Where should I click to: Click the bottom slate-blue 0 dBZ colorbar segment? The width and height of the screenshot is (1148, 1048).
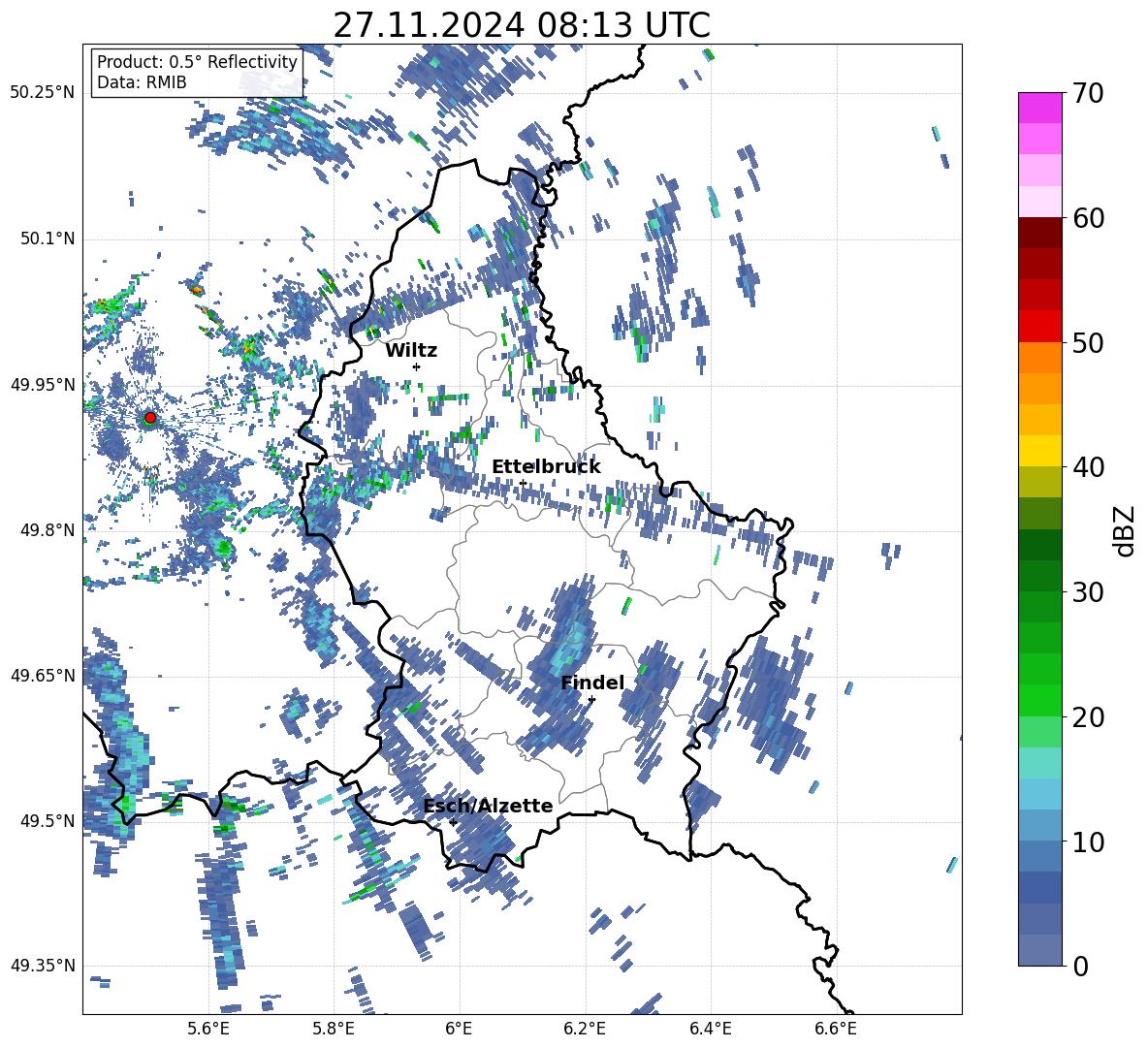click(1039, 950)
